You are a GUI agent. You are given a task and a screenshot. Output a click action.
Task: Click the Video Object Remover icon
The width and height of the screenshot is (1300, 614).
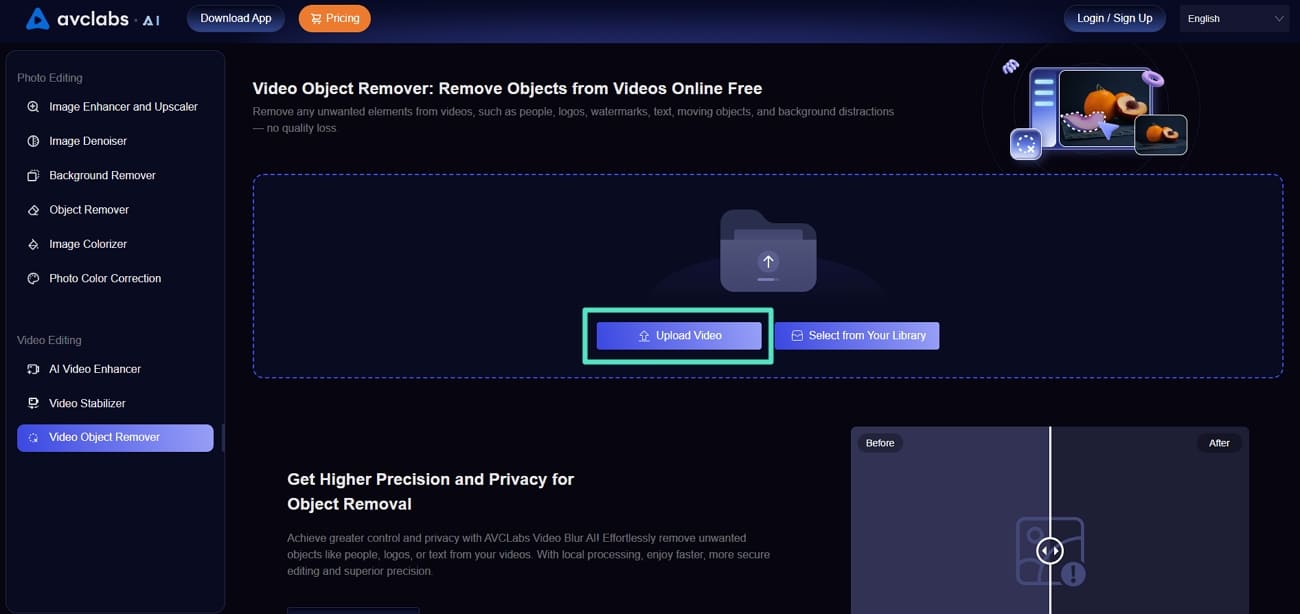click(x=33, y=438)
